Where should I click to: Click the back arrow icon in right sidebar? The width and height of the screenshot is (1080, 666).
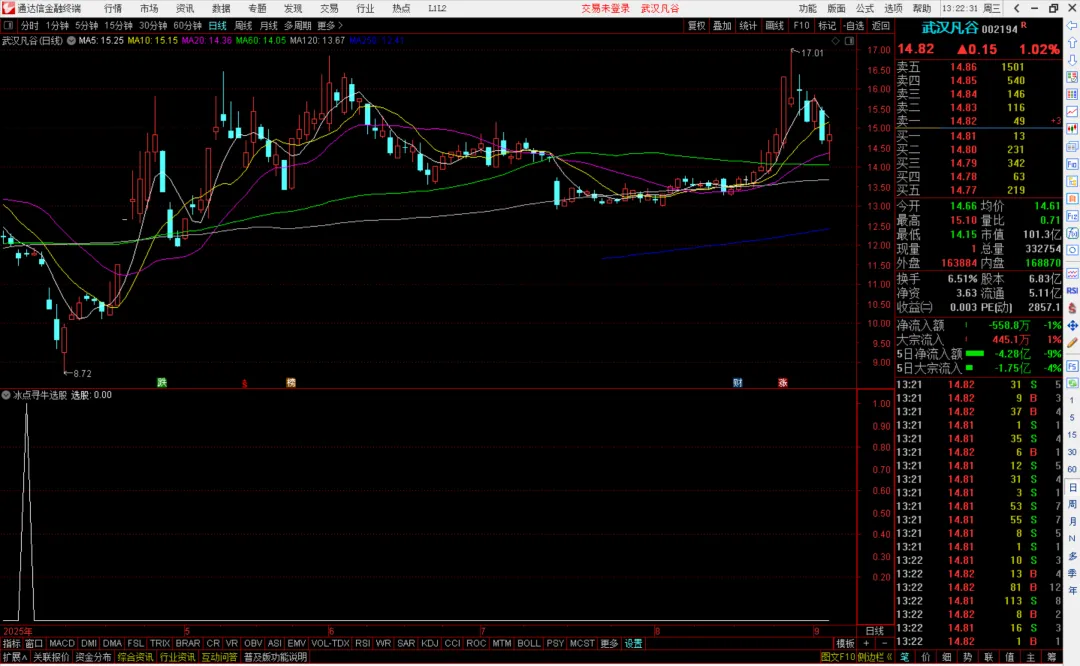pyautogui.click(x=1072, y=26)
